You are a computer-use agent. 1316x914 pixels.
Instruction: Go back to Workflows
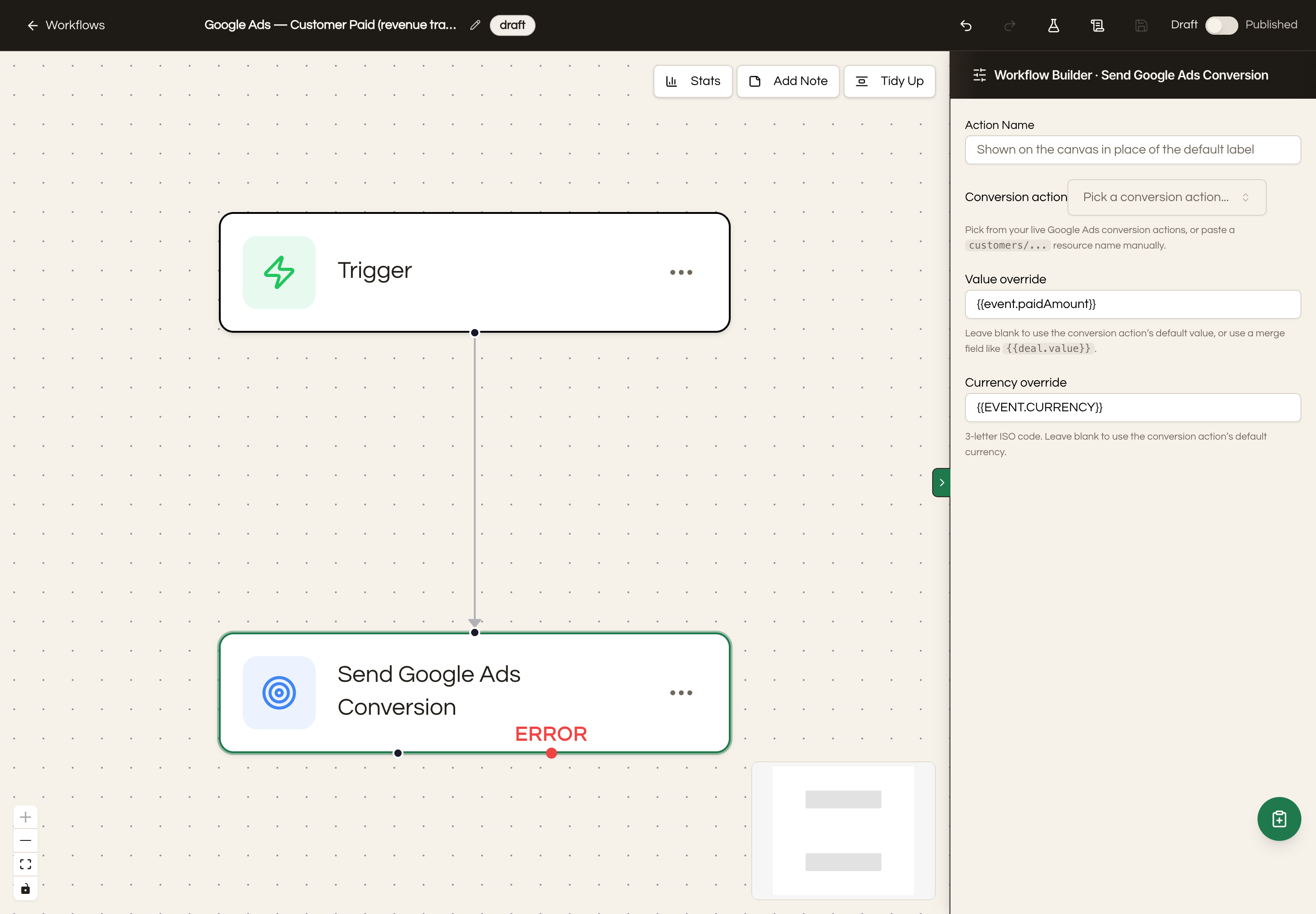66,25
